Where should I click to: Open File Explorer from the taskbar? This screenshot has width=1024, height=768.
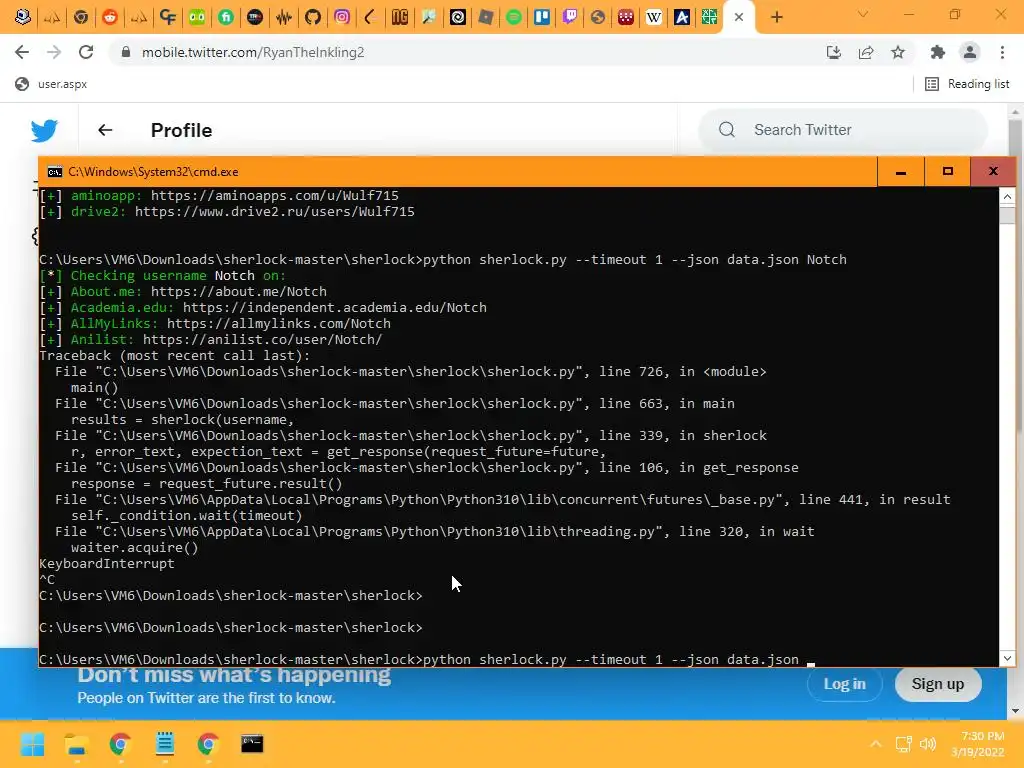76,744
